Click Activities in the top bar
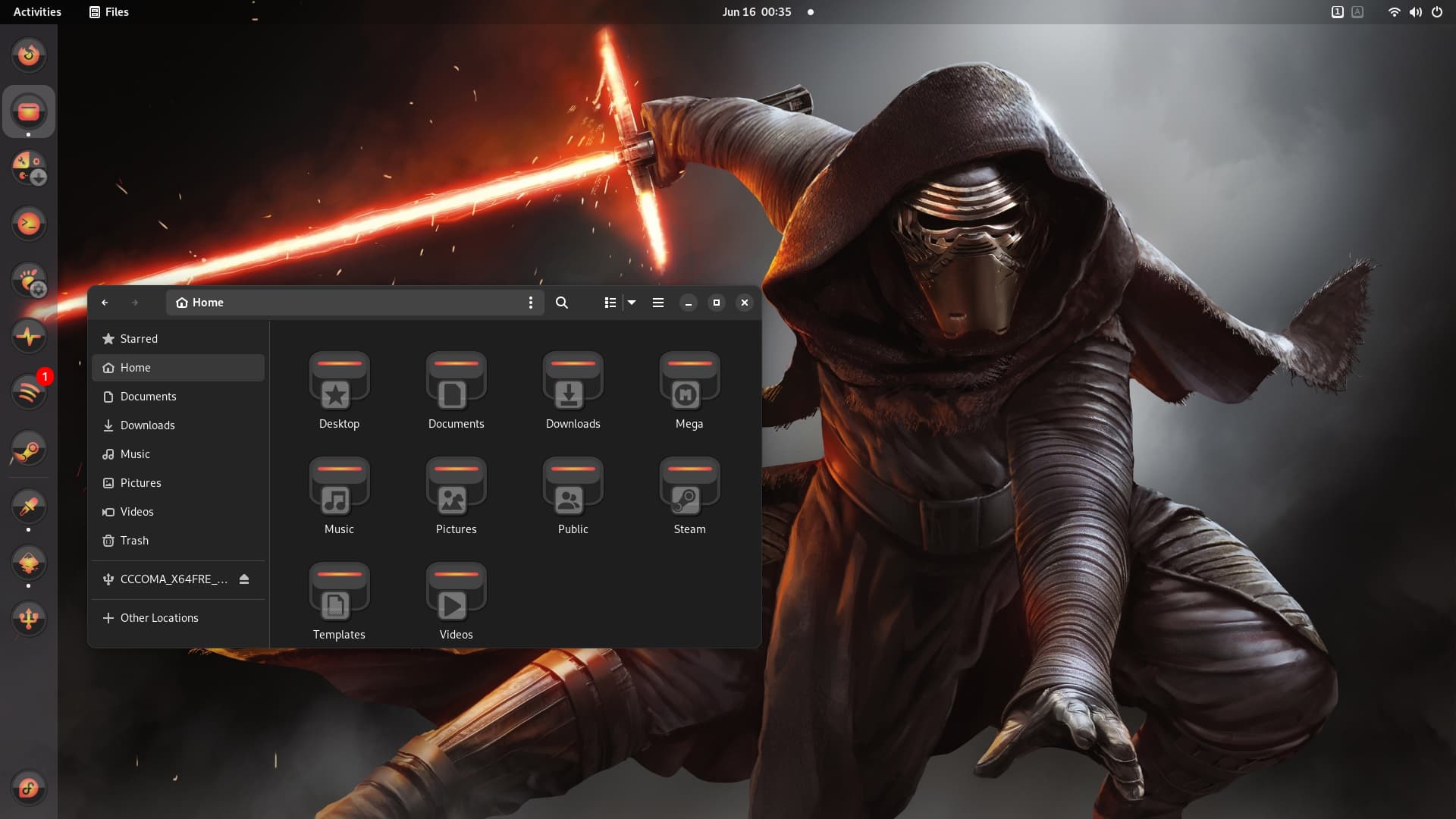Image resolution: width=1456 pixels, height=819 pixels. (x=37, y=12)
